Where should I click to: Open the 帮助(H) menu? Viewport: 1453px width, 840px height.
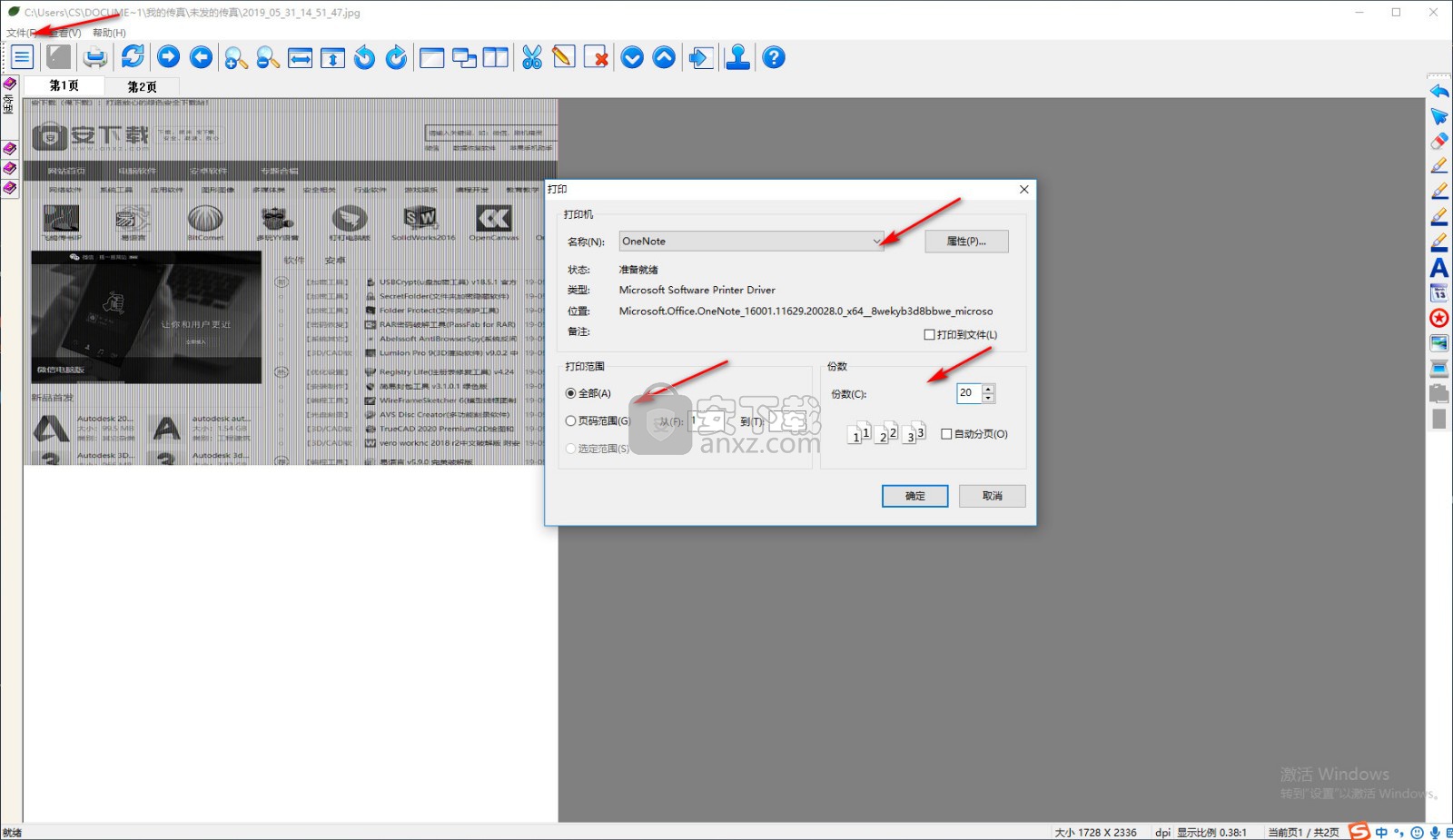click(x=109, y=33)
